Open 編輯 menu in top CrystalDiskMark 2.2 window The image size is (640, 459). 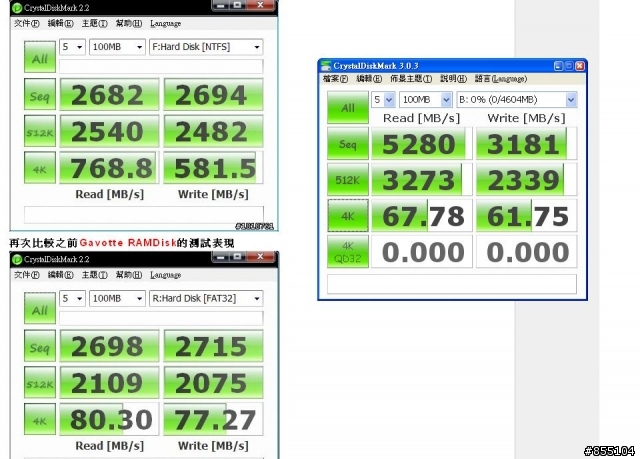(x=60, y=23)
